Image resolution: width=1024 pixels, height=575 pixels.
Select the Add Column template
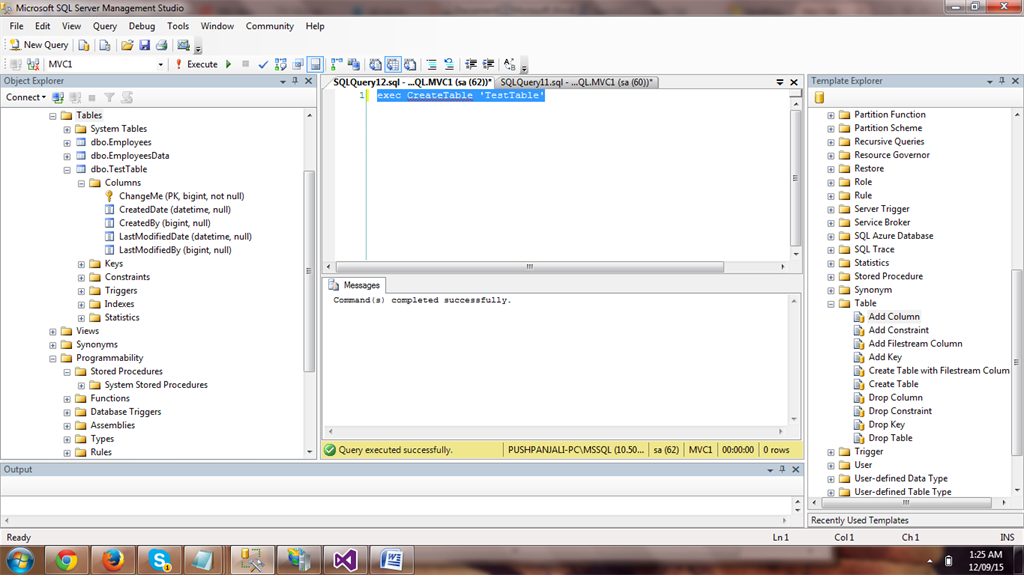(x=893, y=317)
